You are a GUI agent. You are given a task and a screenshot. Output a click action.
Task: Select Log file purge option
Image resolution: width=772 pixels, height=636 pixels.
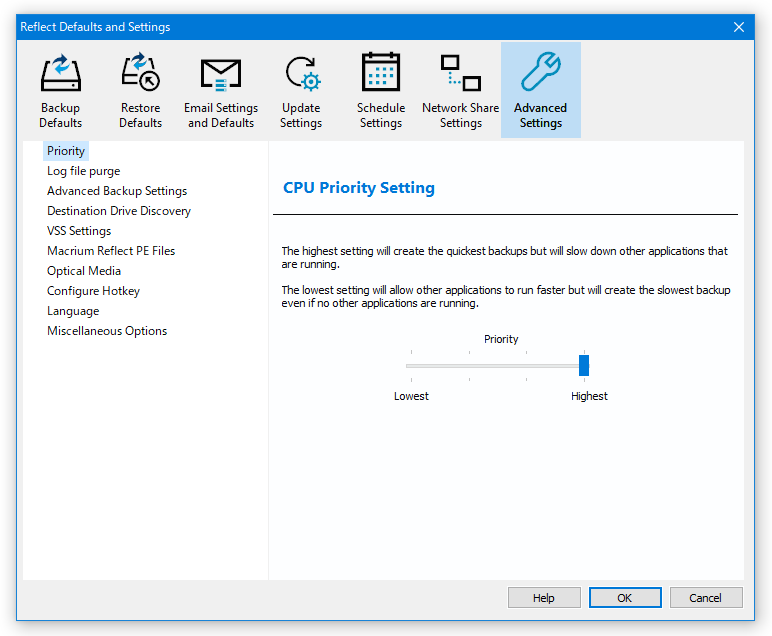pos(84,171)
